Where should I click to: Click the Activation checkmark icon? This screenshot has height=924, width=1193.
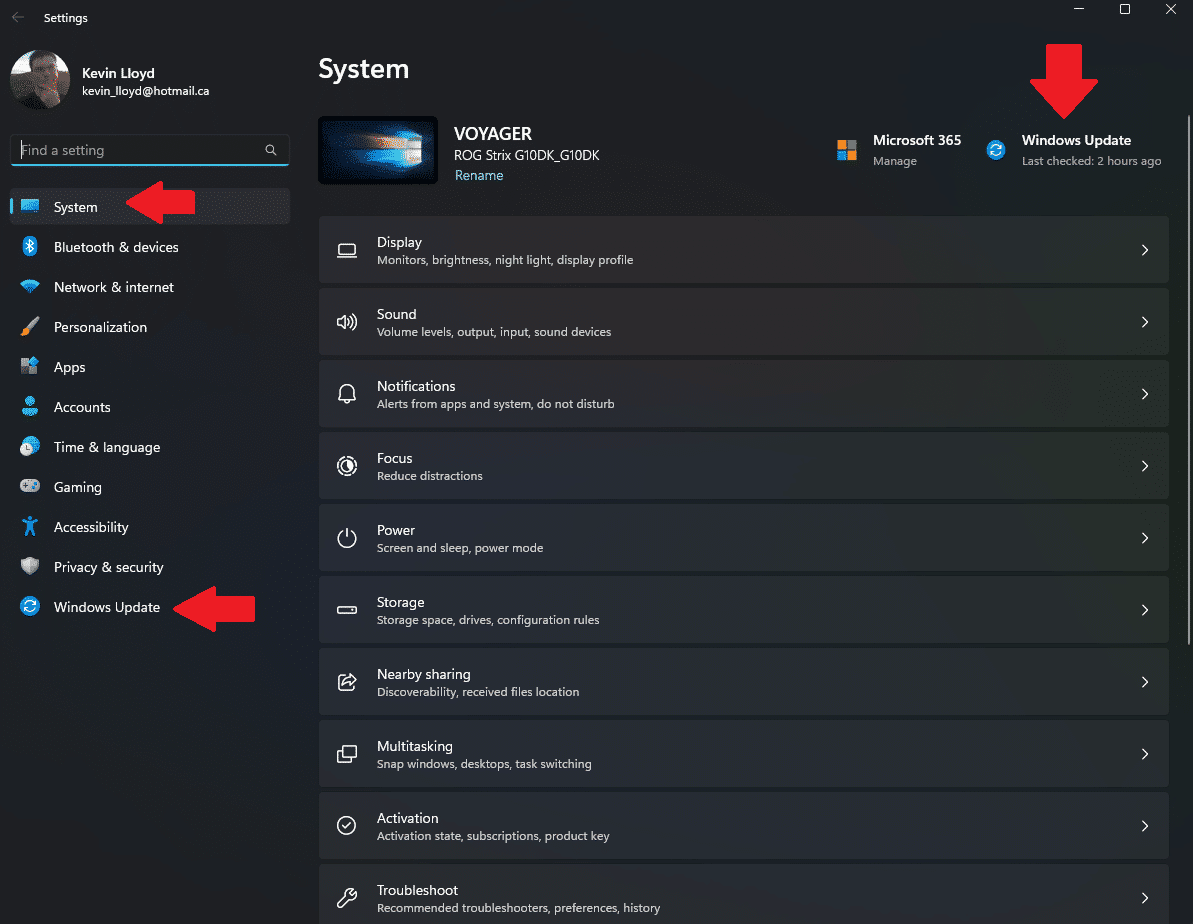347,826
